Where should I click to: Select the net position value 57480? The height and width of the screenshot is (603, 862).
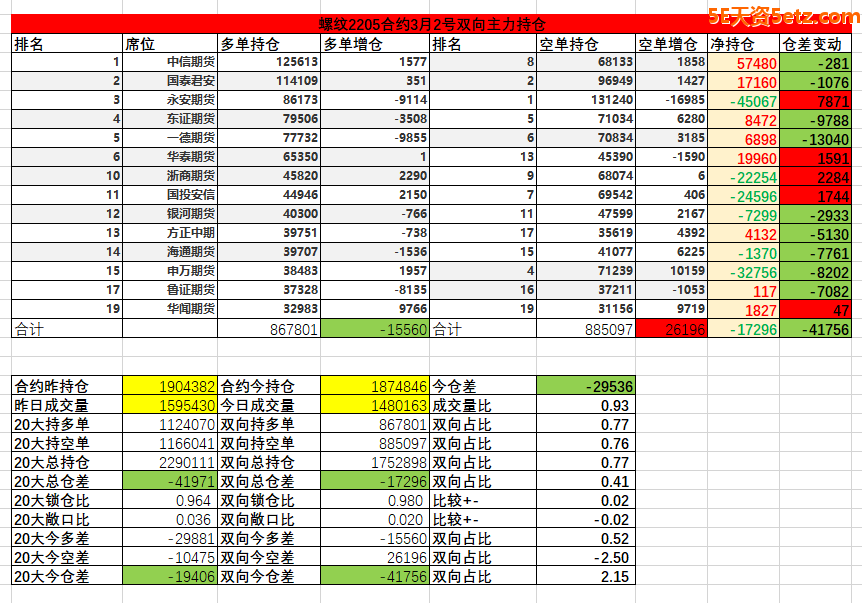tap(742, 63)
